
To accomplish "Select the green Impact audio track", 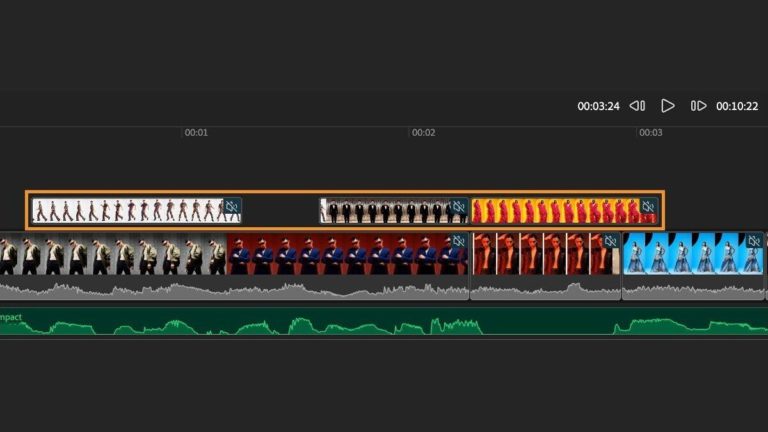I will pos(384,322).
